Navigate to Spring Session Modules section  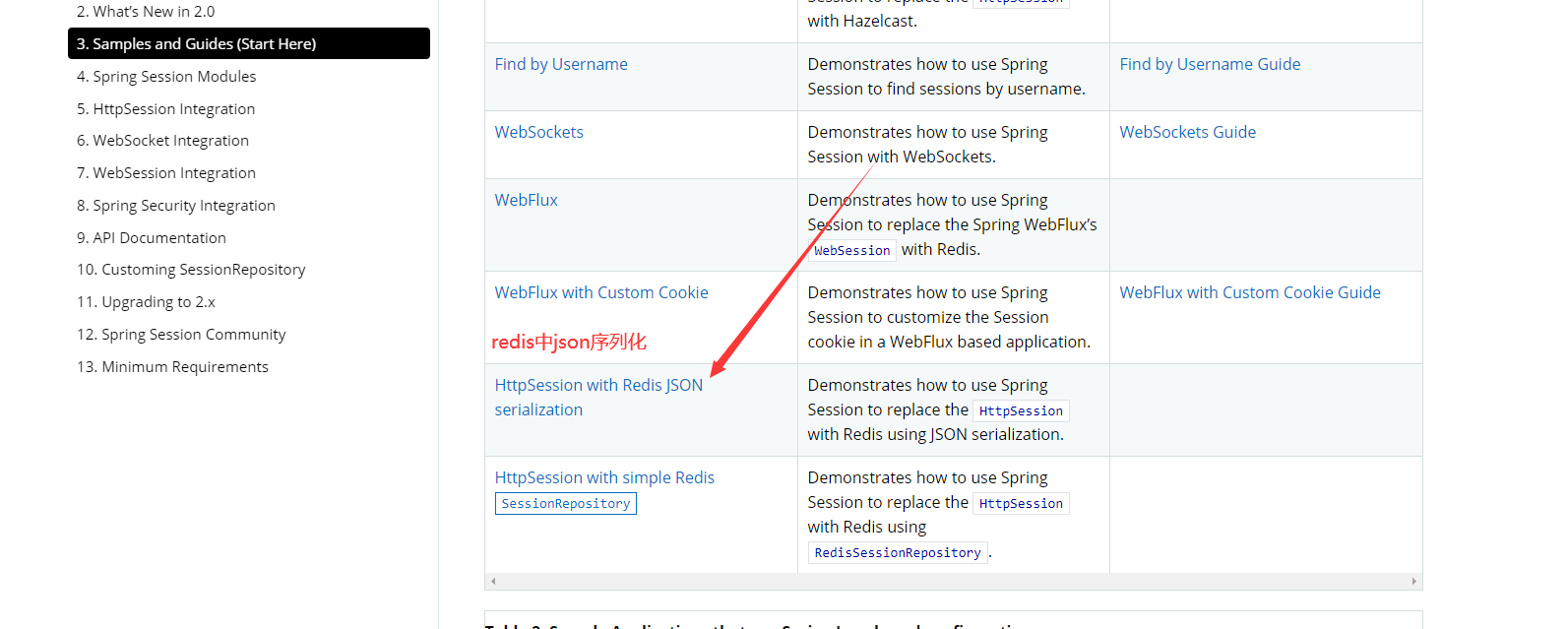tap(166, 76)
